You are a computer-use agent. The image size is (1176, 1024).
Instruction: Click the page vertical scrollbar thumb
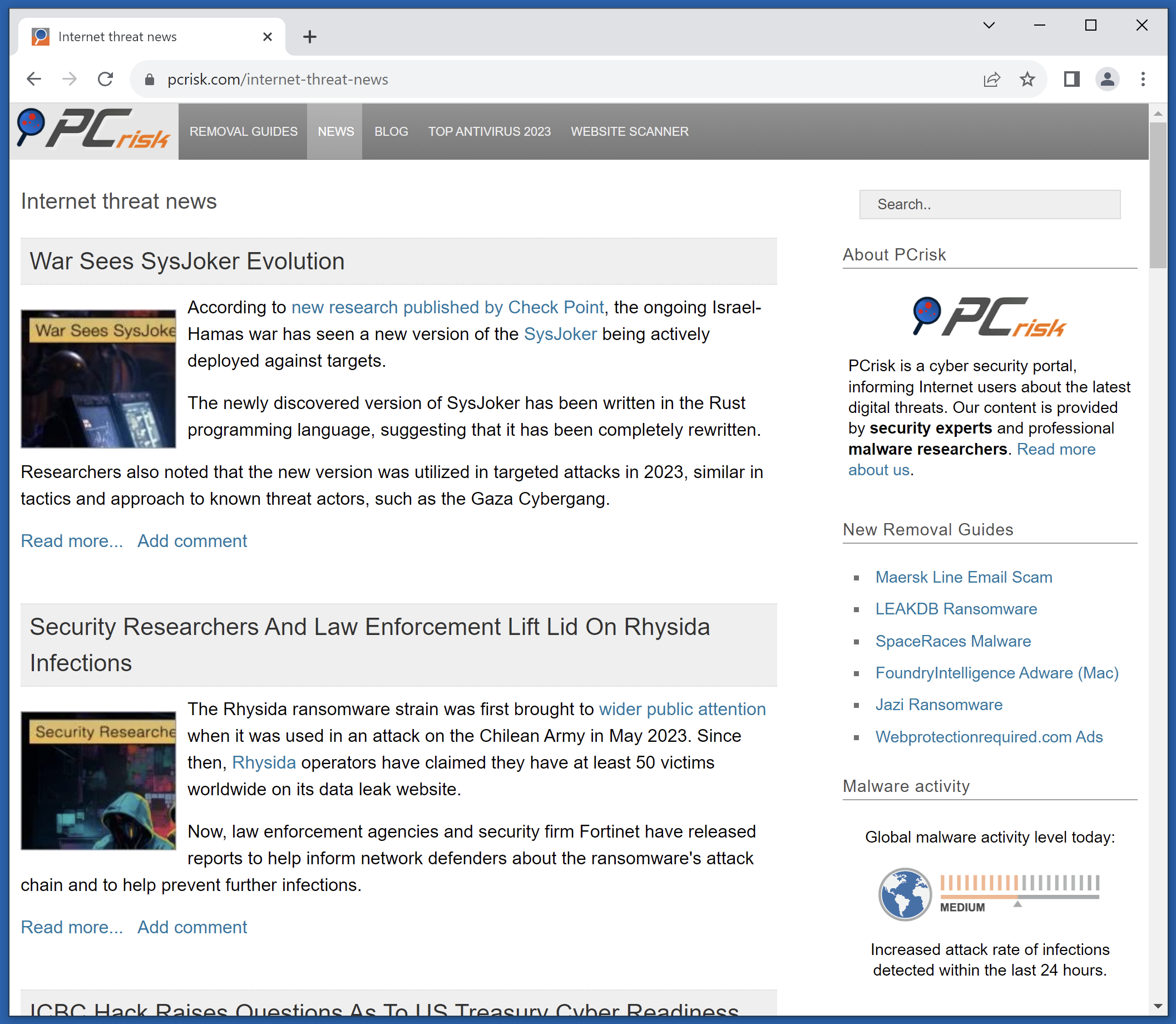tap(1158, 194)
